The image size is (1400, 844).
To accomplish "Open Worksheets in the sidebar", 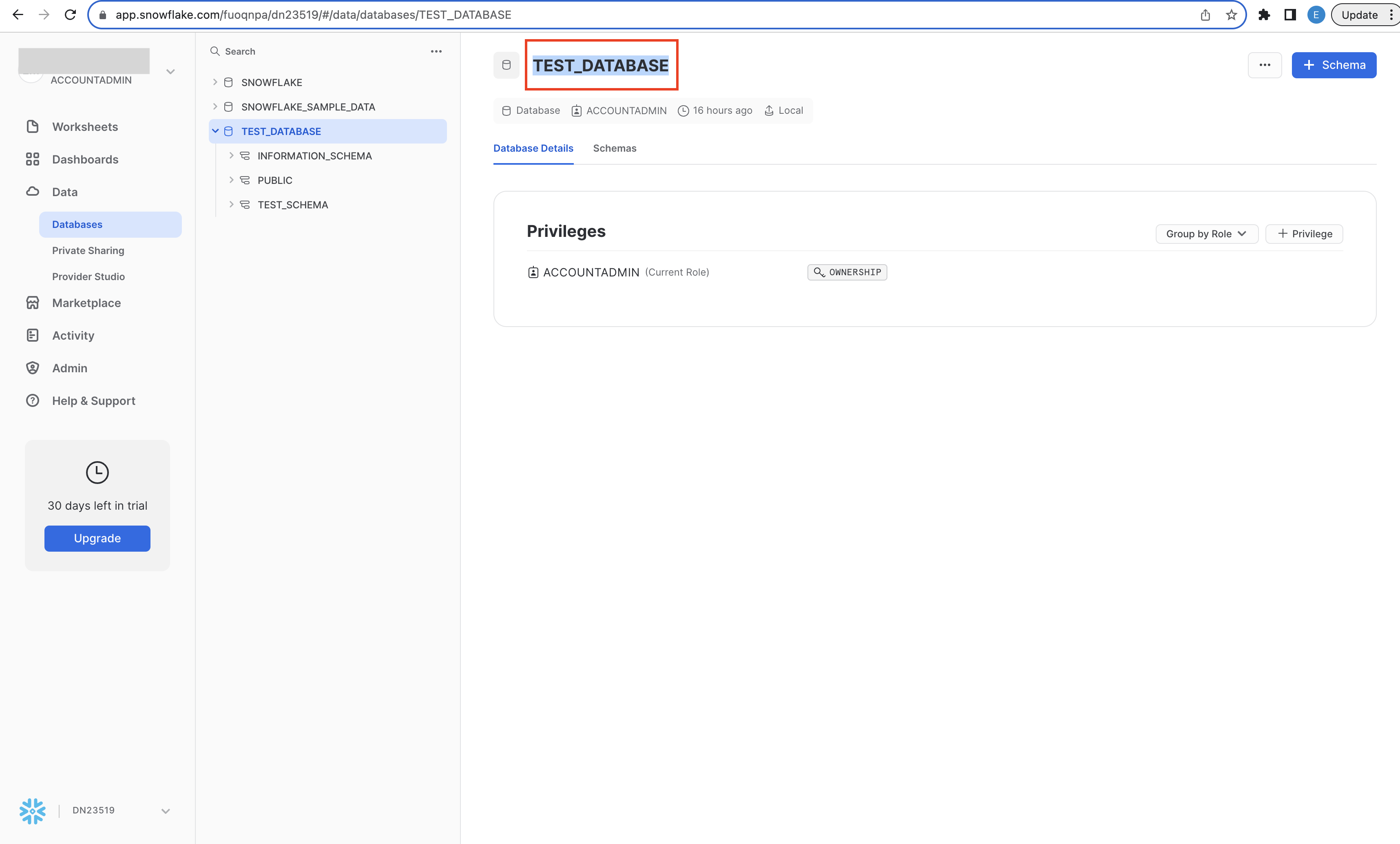I will [85, 127].
